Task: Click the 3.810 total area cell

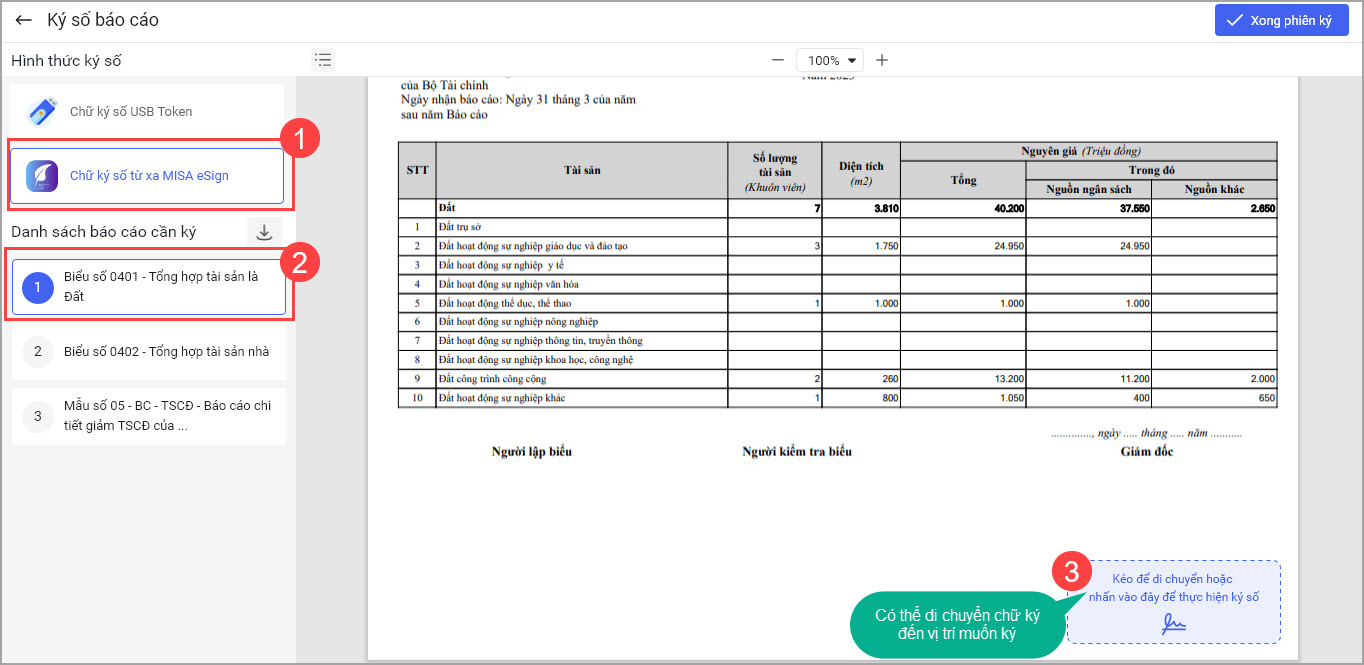Action: 861,208
